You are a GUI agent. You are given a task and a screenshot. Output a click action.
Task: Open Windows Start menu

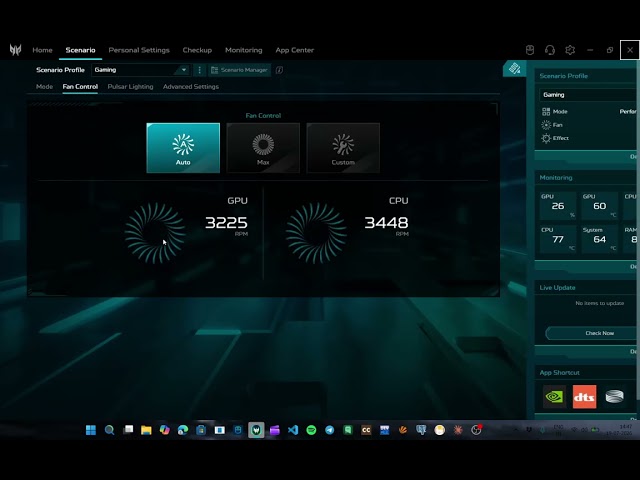[91, 430]
